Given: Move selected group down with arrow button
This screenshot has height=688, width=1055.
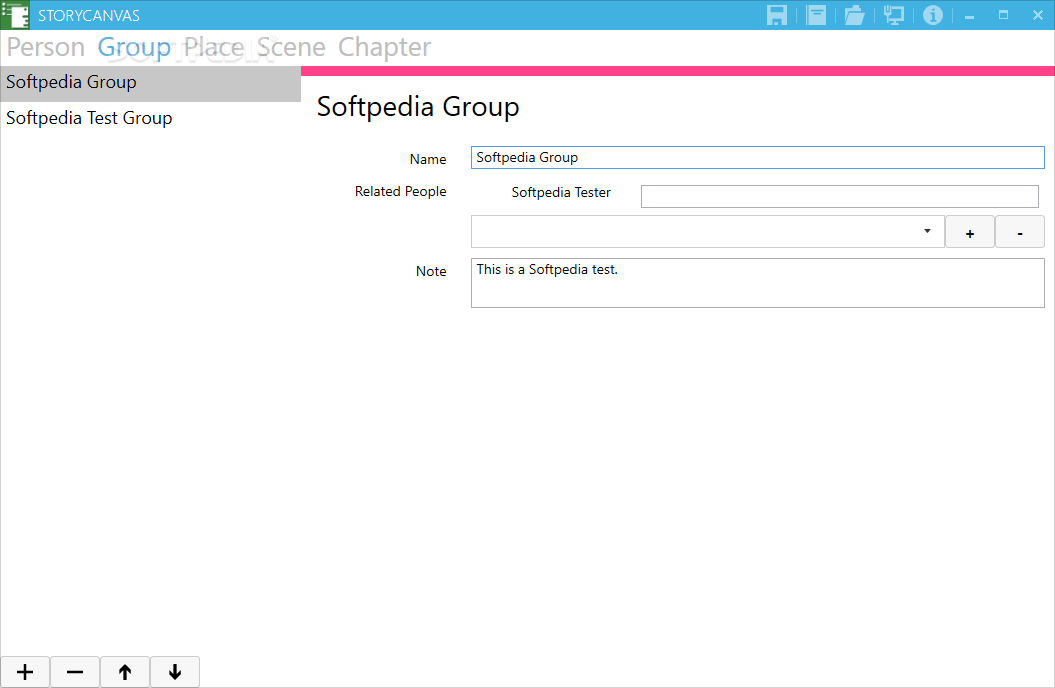Looking at the screenshot, I should pos(175,672).
